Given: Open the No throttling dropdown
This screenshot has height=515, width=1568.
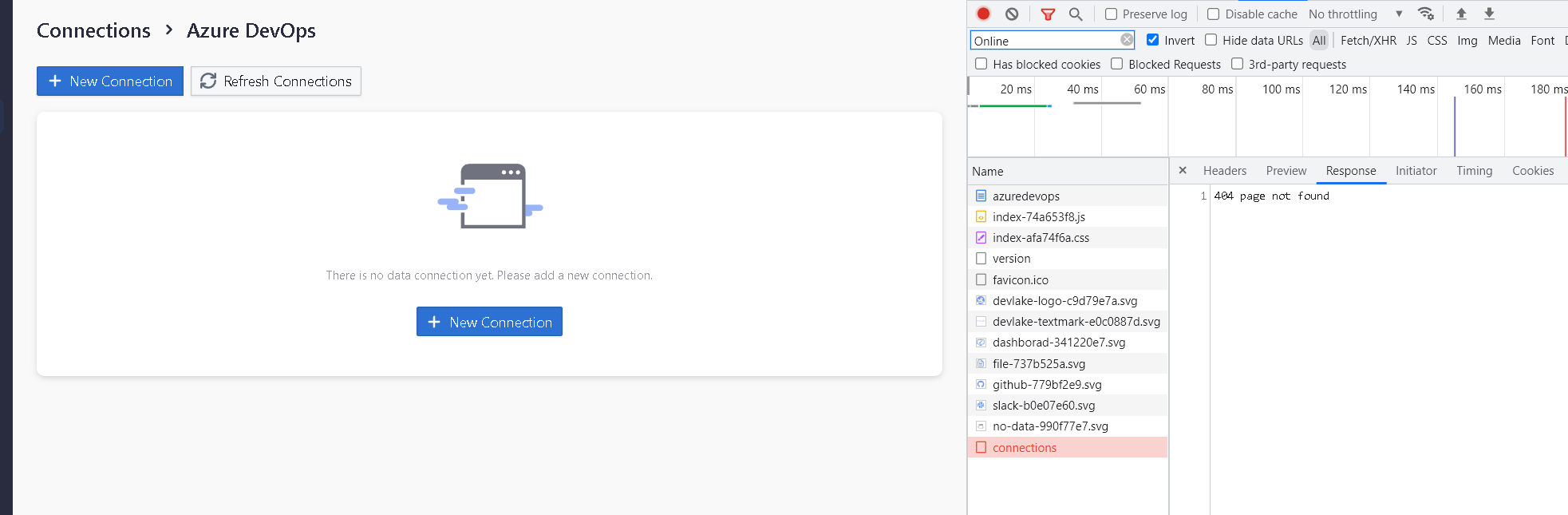Looking at the screenshot, I should click(x=1355, y=14).
